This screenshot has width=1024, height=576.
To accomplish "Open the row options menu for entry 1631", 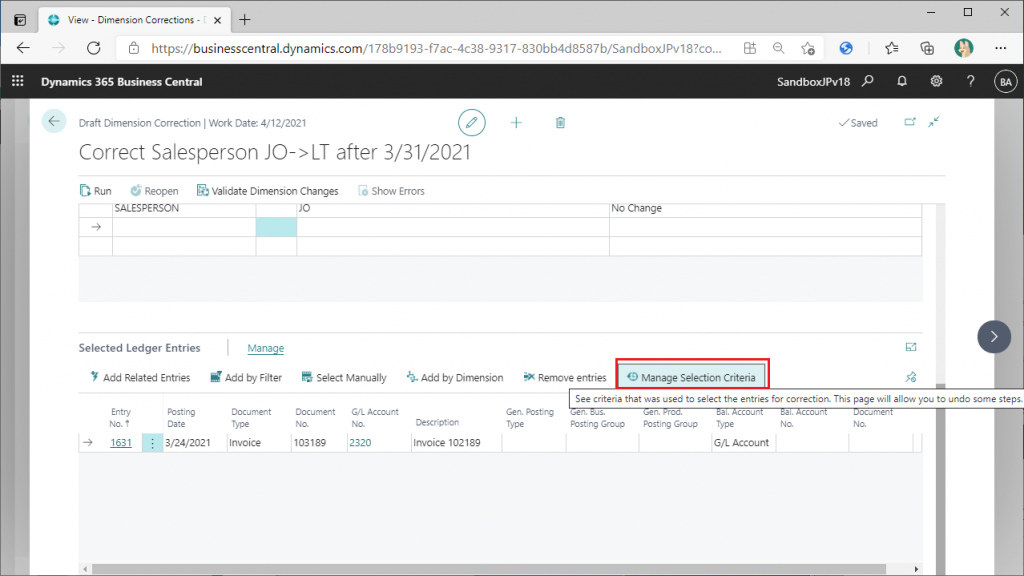I will (x=152, y=442).
